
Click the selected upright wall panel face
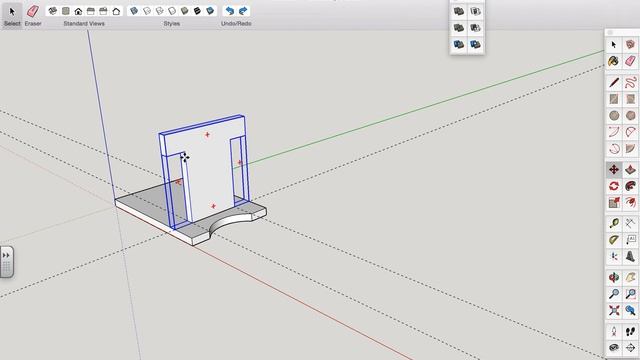[208, 171]
